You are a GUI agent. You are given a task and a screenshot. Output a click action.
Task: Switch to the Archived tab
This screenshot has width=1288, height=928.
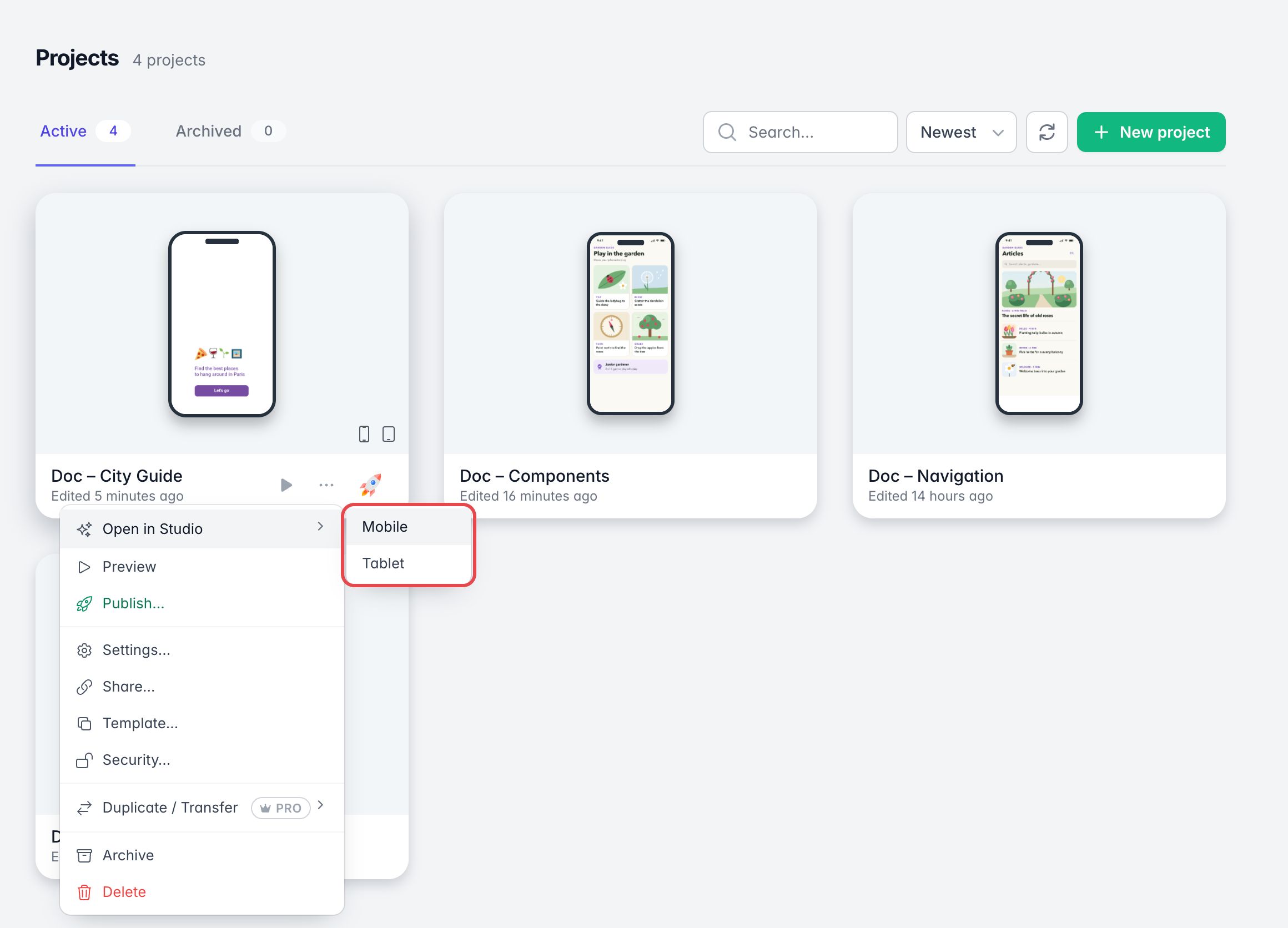pyautogui.click(x=230, y=132)
